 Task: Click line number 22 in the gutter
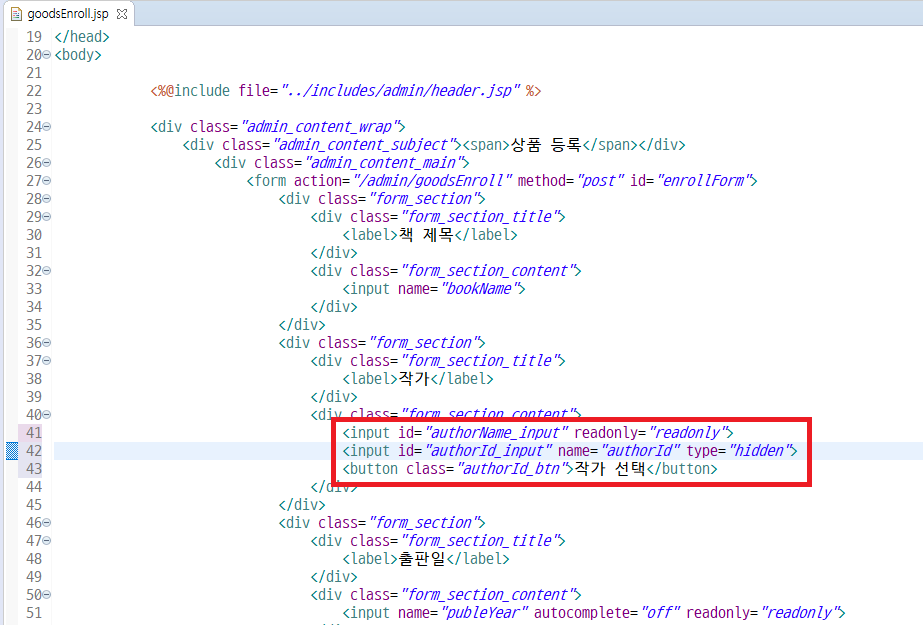tap(34, 91)
